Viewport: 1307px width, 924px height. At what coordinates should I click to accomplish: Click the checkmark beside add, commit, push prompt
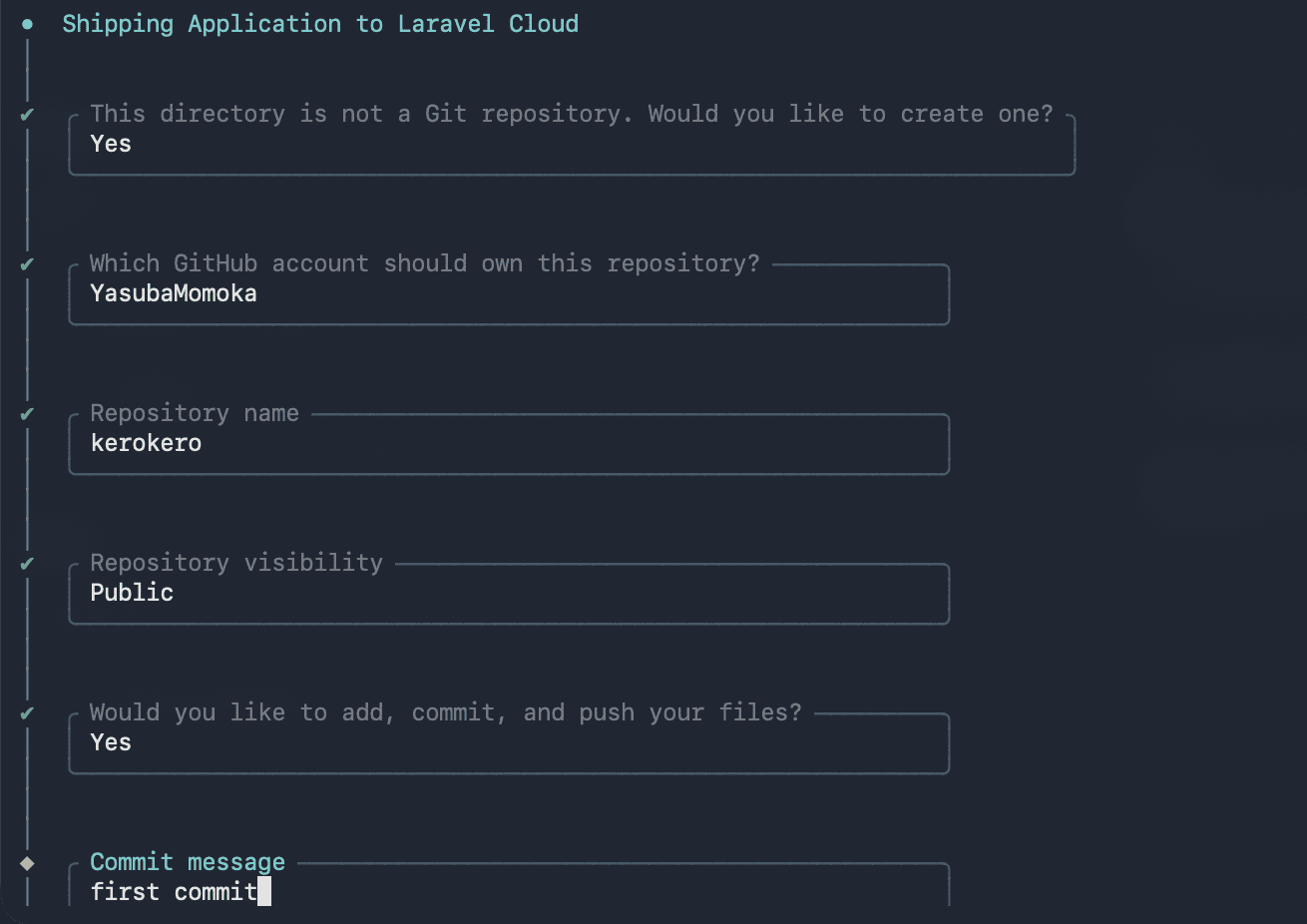click(x=27, y=713)
